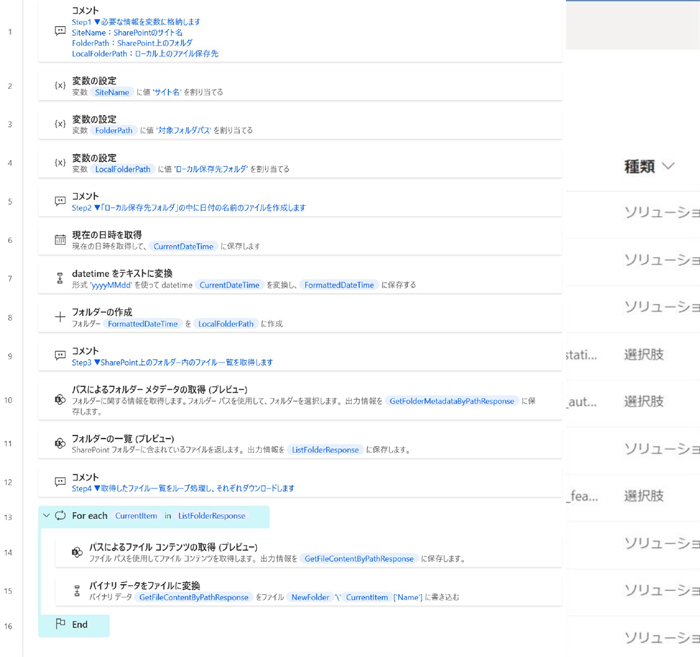Click the variable icon for SiteName step
The image size is (700, 657).
click(x=60, y=86)
